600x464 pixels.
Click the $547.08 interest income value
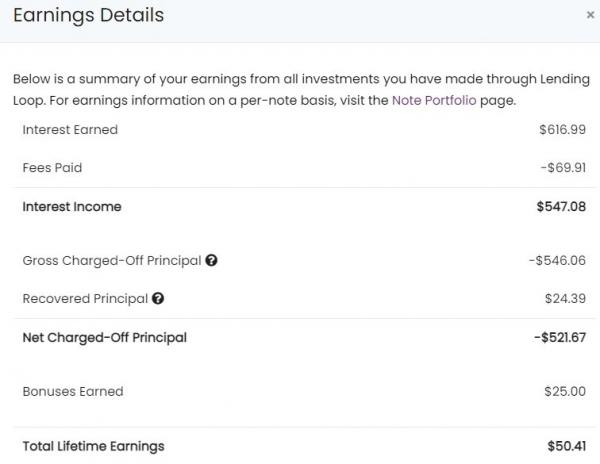(x=561, y=207)
